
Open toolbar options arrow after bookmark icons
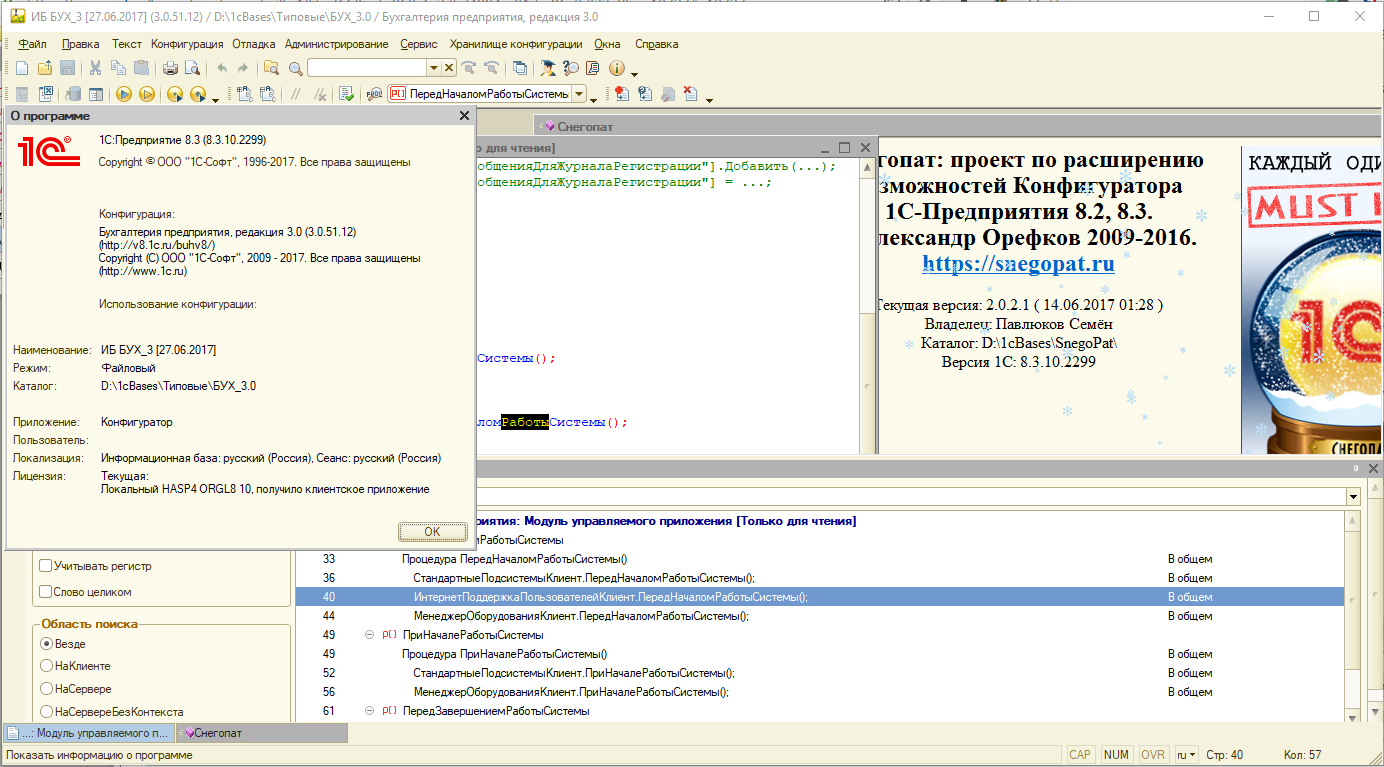(x=709, y=99)
